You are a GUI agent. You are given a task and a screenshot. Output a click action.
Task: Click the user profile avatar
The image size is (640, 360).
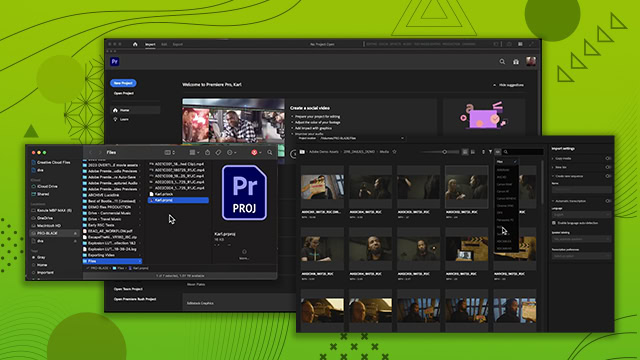[x=531, y=62]
